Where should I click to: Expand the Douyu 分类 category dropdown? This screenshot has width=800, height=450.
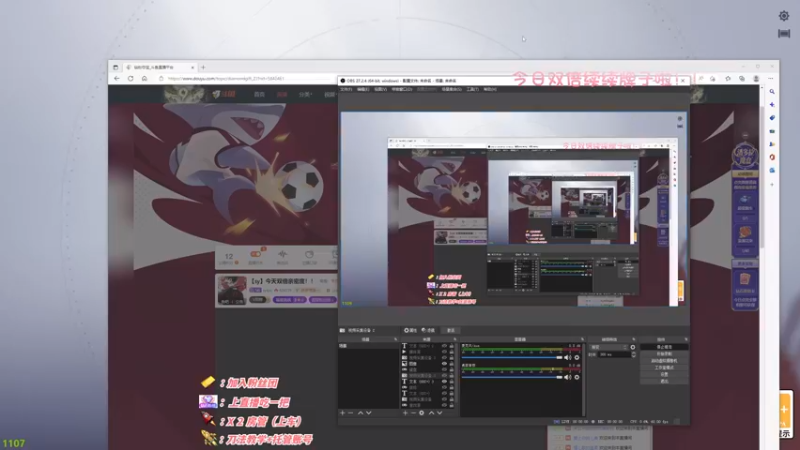[x=305, y=94]
